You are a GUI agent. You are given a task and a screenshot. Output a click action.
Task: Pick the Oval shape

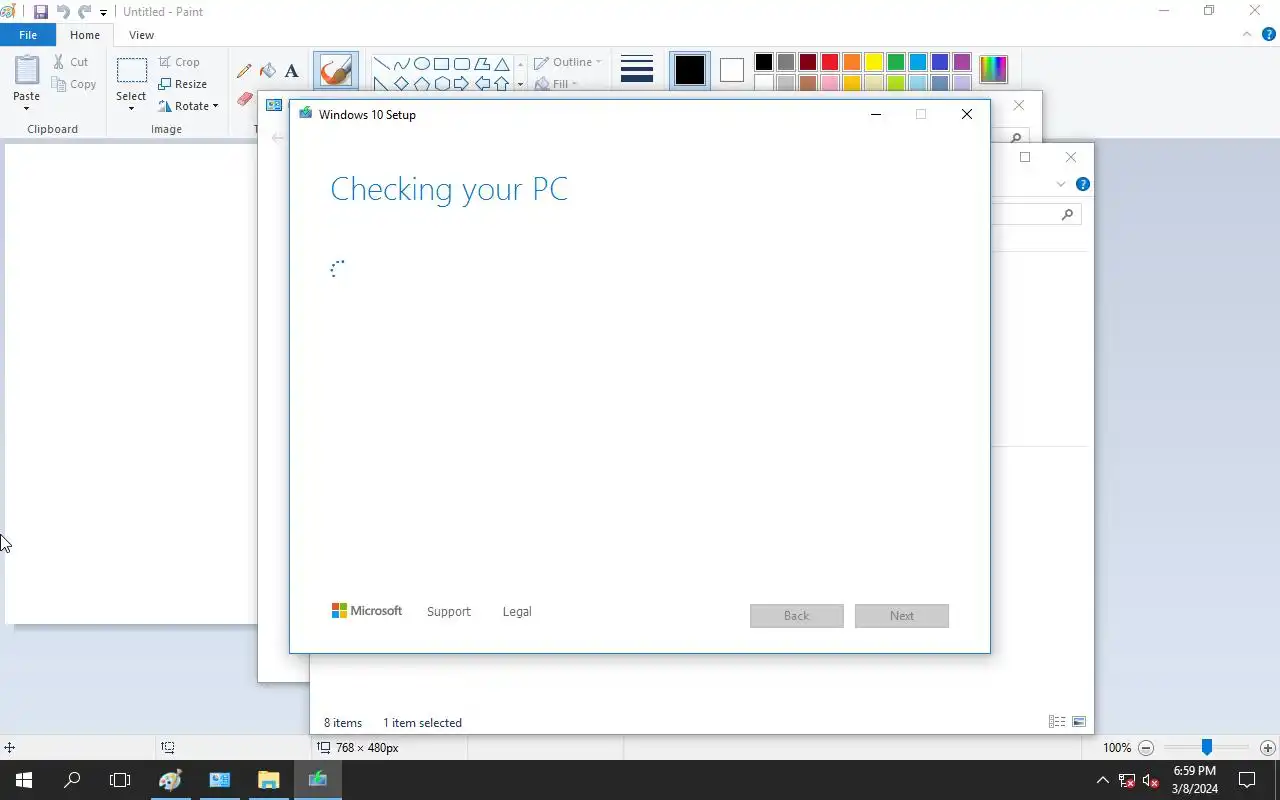[421, 64]
